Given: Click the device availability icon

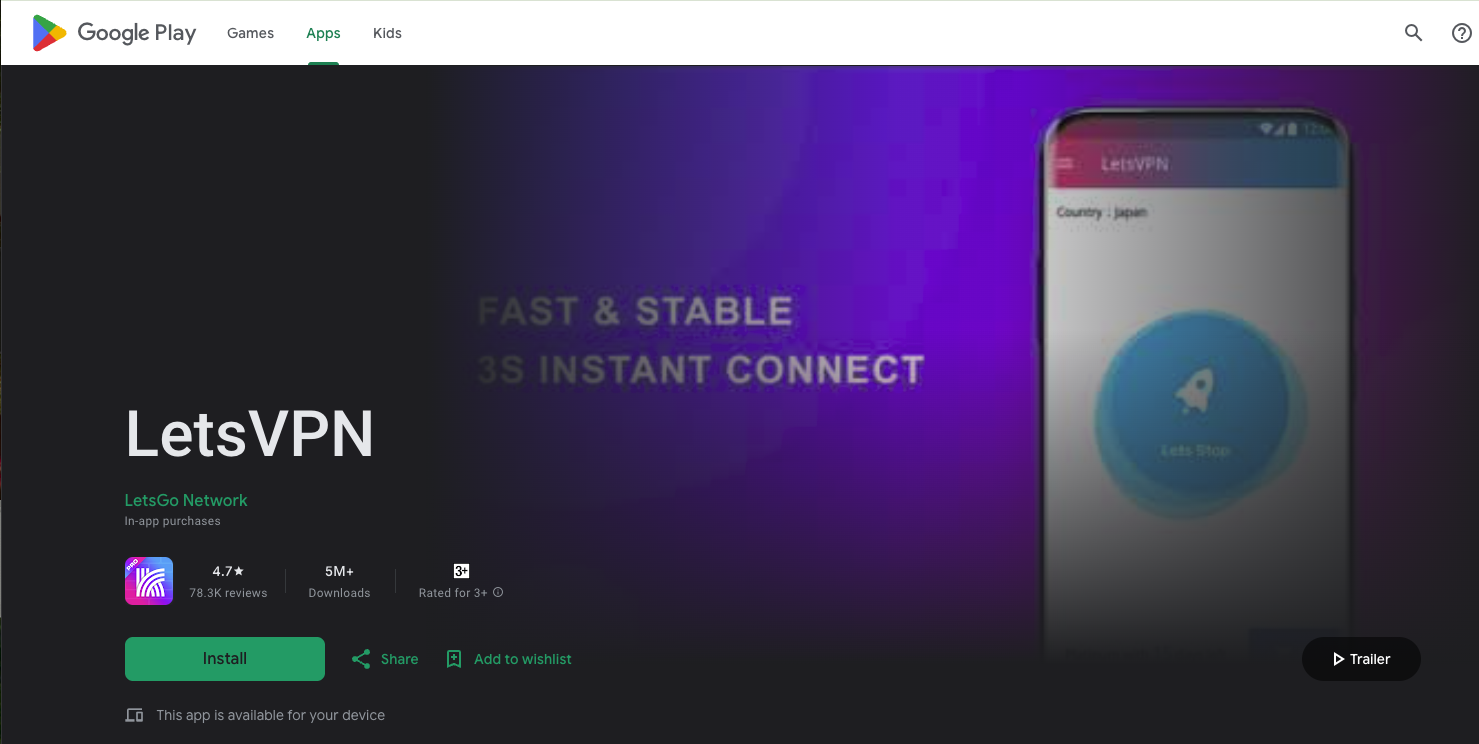Looking at the screenshot, I should point(134,715).
